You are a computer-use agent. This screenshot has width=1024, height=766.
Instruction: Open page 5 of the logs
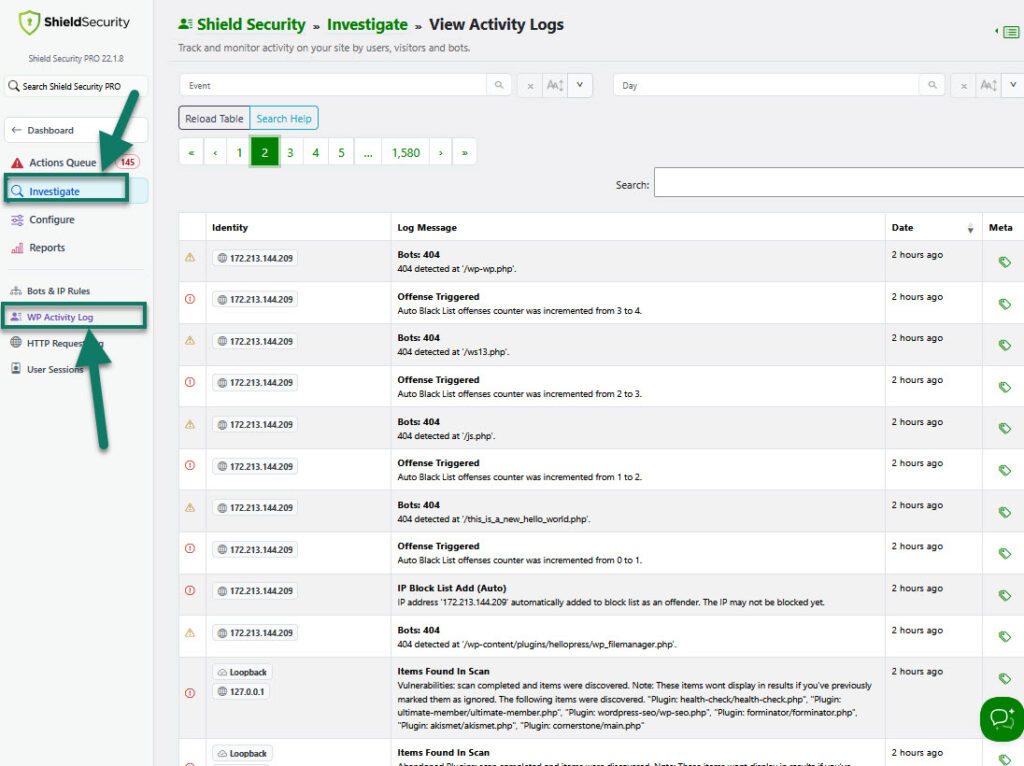tap(341, 153)
